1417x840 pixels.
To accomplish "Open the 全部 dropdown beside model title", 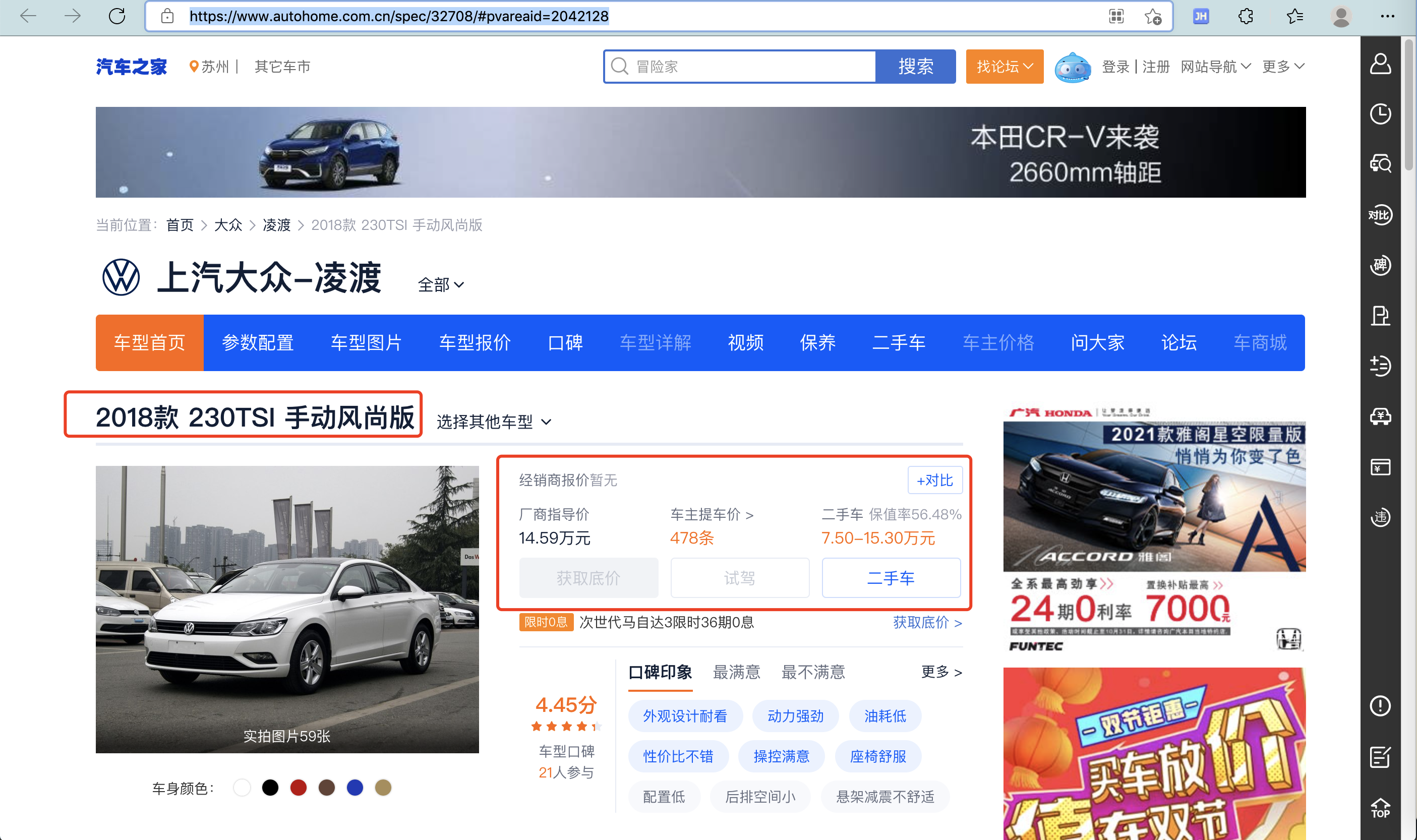I will pyautogui.click(x=440, y=284).
